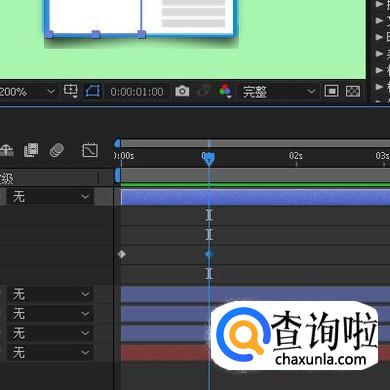Select the blue keyframe at the playhead
Screen dimensions: 390x390
209,254
